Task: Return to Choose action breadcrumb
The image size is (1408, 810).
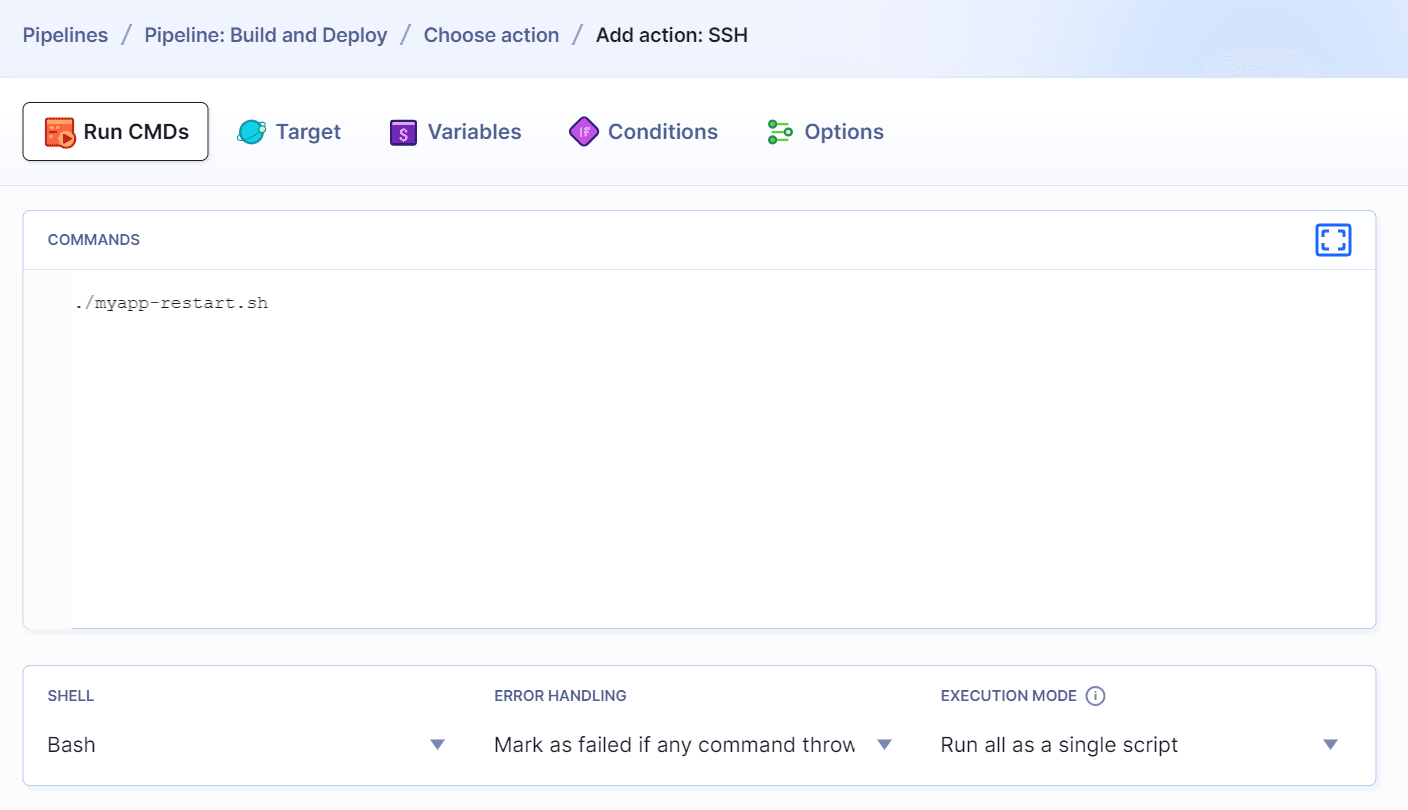Action: point(491,34)
